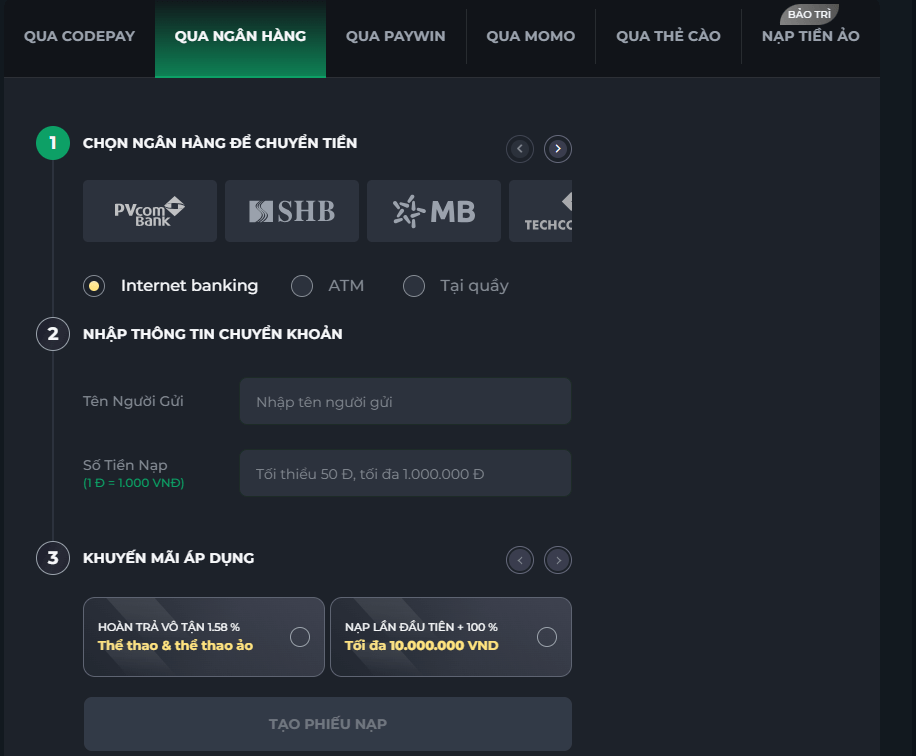Viewport: 916px width, 756px height.
Task: Select the Tại quầy radio option
Action: (x=414, y=286)
